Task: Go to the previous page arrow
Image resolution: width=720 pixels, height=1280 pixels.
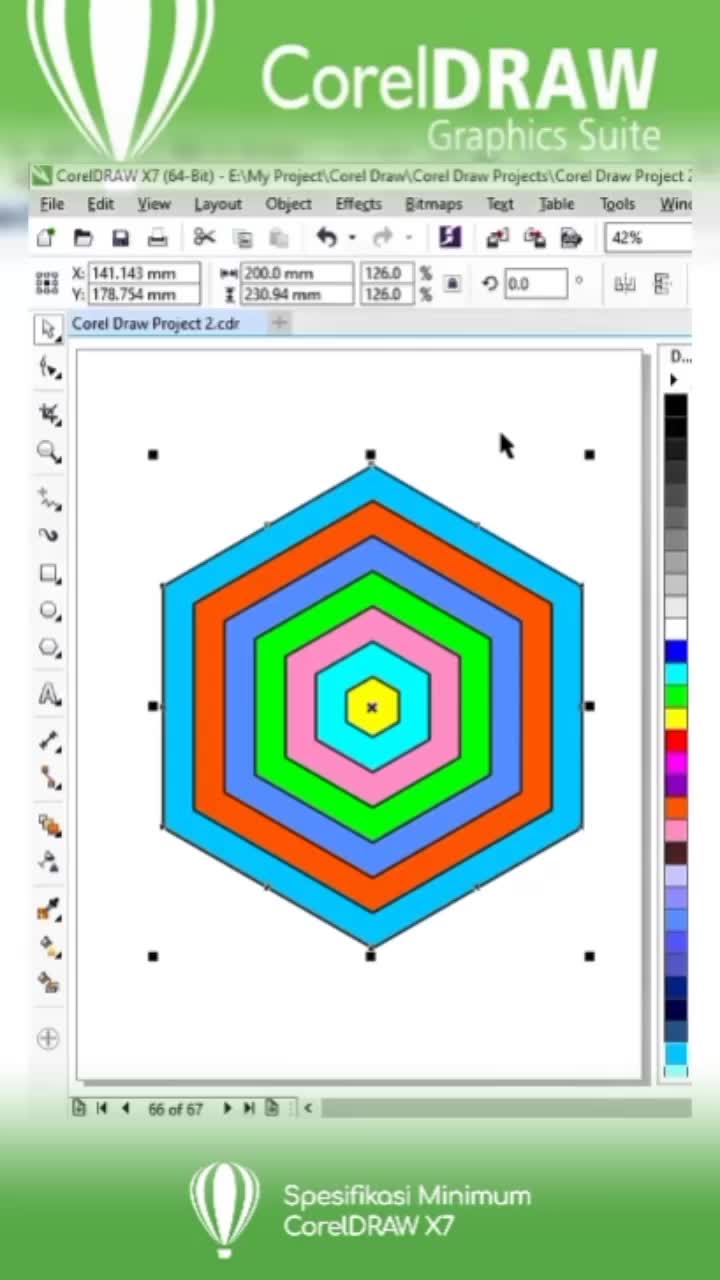Action: [125, 1108]
